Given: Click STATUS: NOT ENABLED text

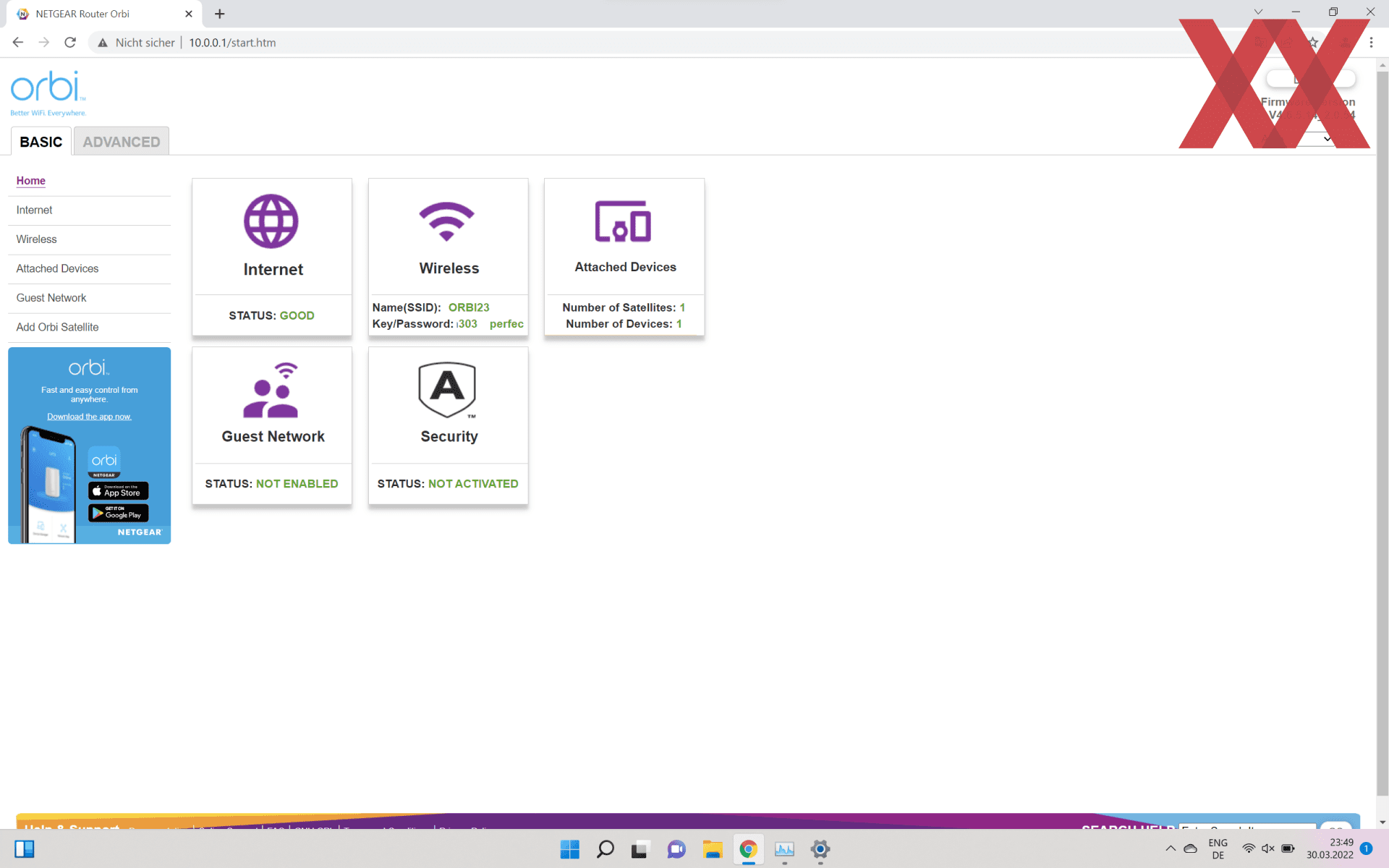Looking at the screenshot, I should (x=271, y=484).
